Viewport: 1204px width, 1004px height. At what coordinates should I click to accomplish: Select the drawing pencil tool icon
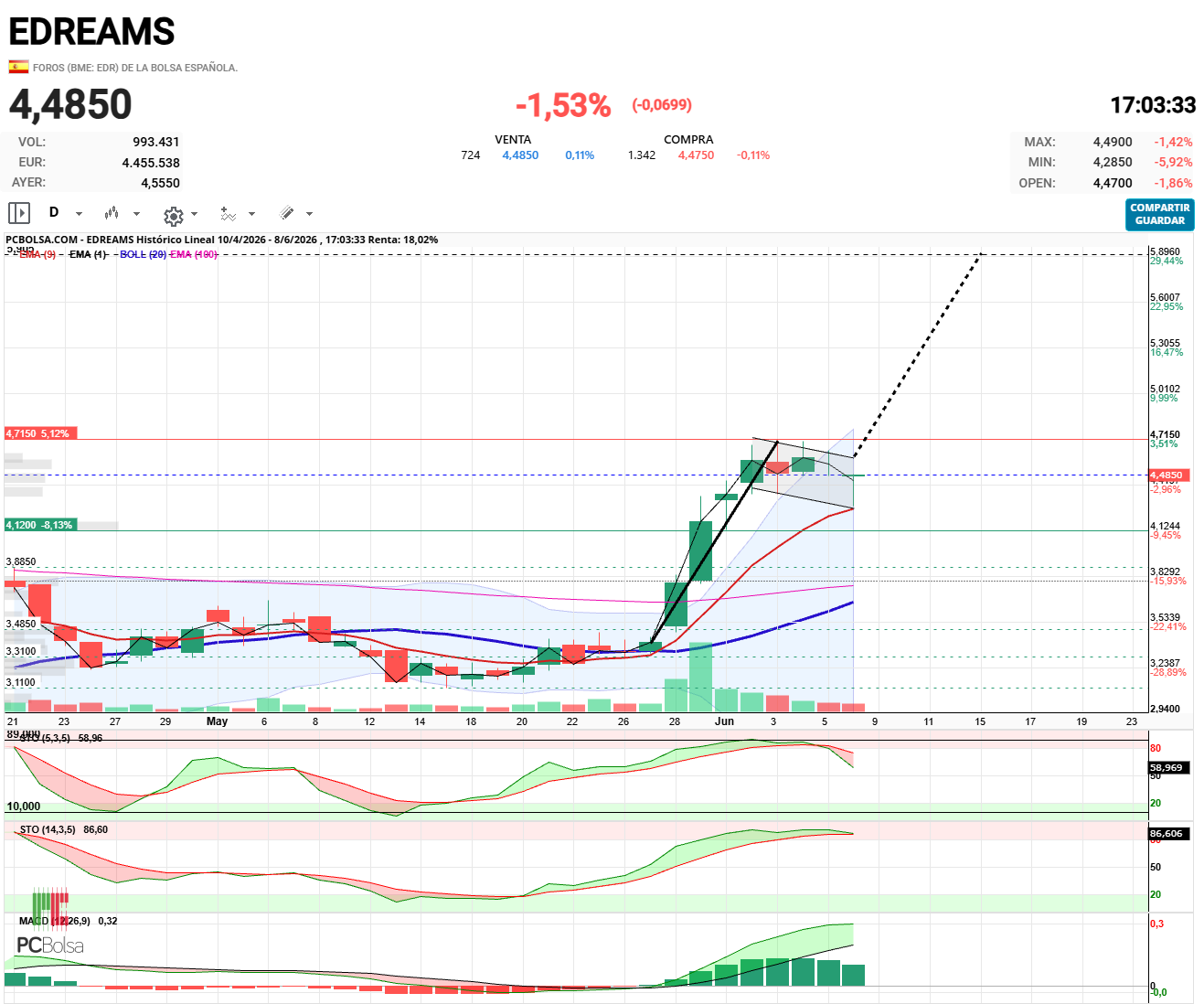(x=287, y=213)
